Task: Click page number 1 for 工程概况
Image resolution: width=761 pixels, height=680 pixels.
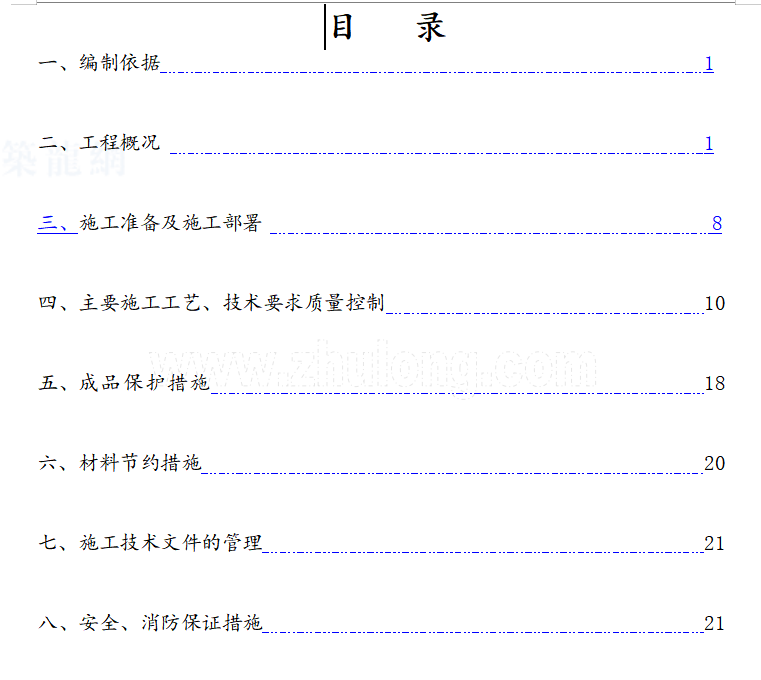Action: (x=709, y=144)
